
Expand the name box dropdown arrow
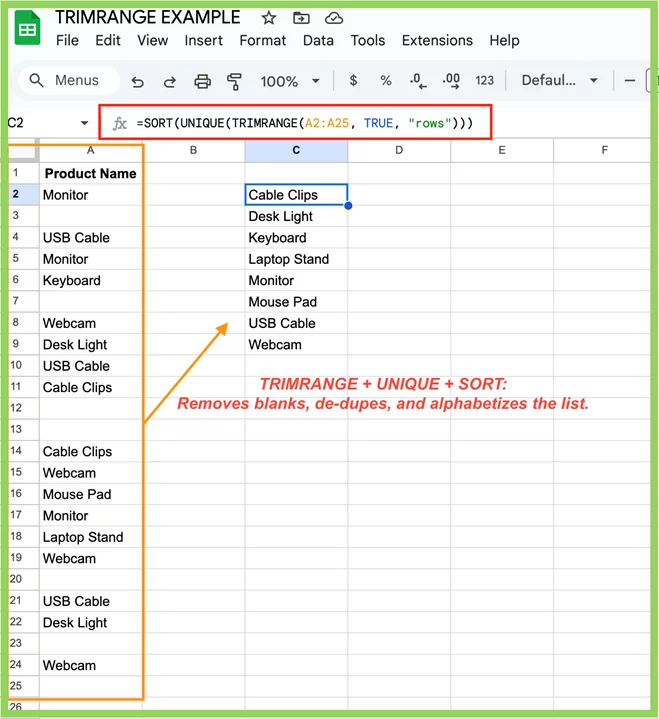click(x=84, y=124)
